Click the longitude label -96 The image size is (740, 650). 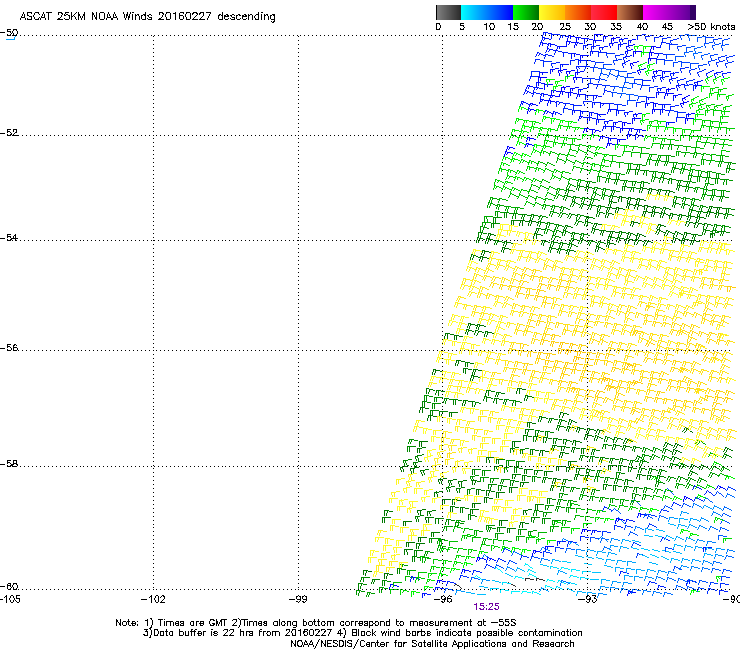pos(443,599)
